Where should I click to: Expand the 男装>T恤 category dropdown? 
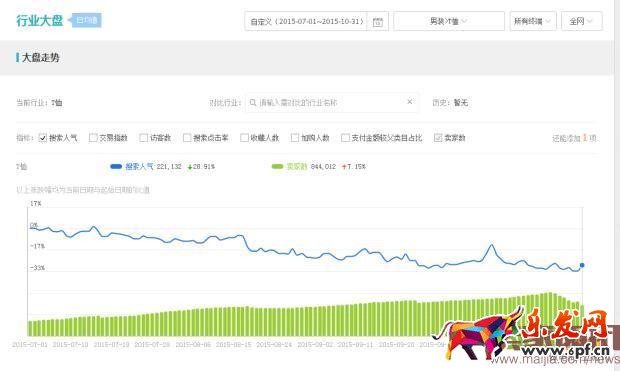[449, 21]
